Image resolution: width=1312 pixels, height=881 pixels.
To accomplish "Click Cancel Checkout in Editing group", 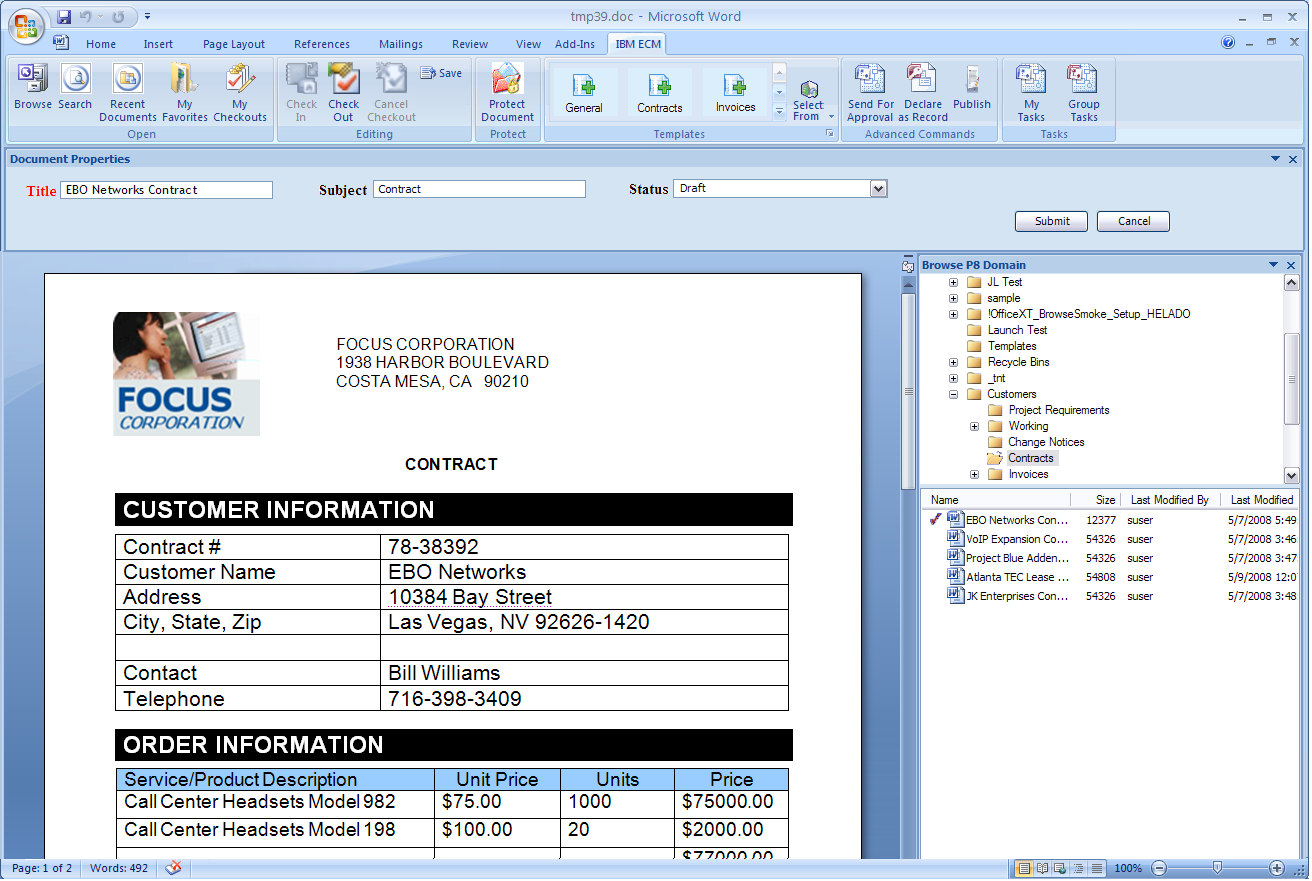I will [391, 92].
